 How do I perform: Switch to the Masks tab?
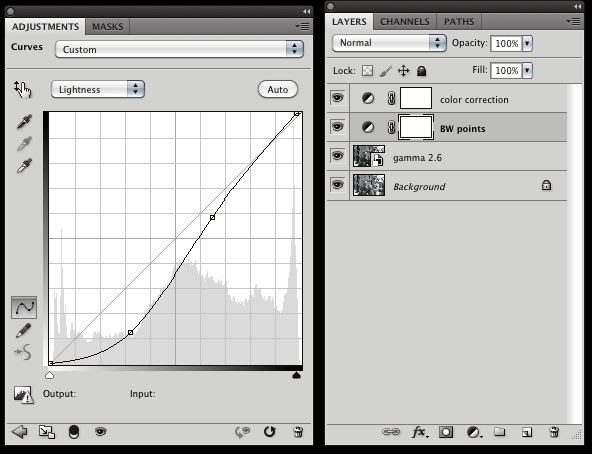point(108,26)
